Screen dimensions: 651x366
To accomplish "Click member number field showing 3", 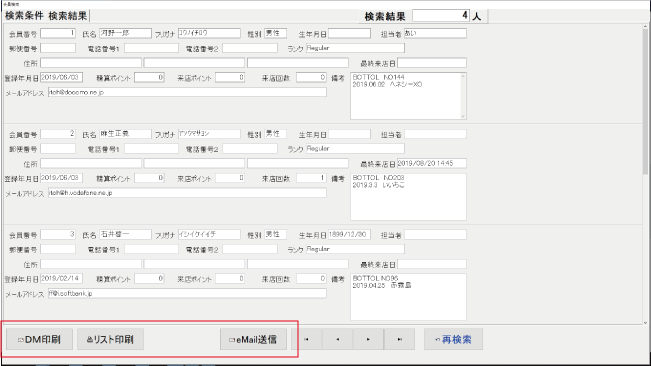I will pyautogui.click(x=58, y=234).
